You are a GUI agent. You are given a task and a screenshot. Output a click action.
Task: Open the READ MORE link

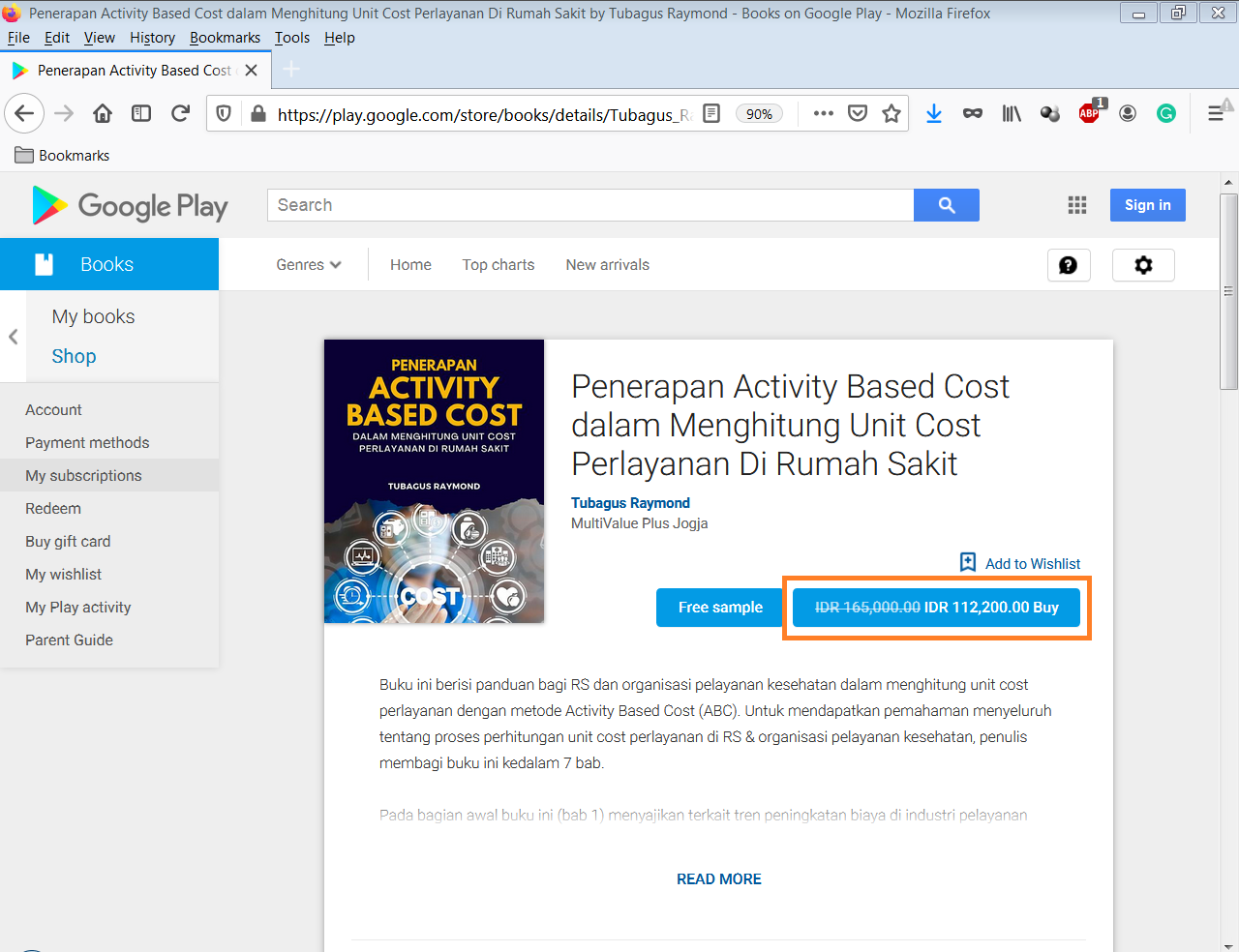coord(718,879)
